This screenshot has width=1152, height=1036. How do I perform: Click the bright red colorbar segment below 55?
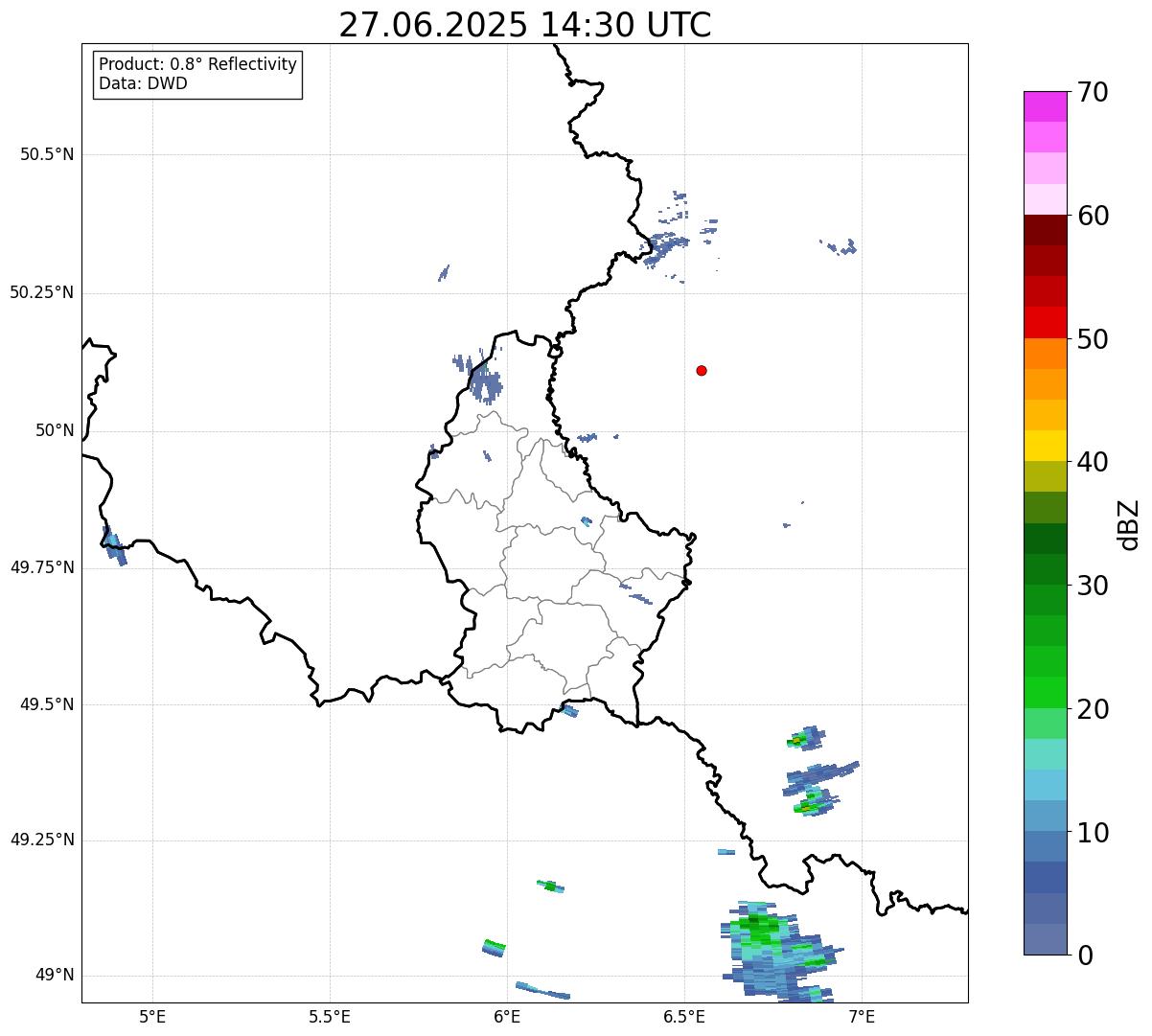coord(1045,322)
